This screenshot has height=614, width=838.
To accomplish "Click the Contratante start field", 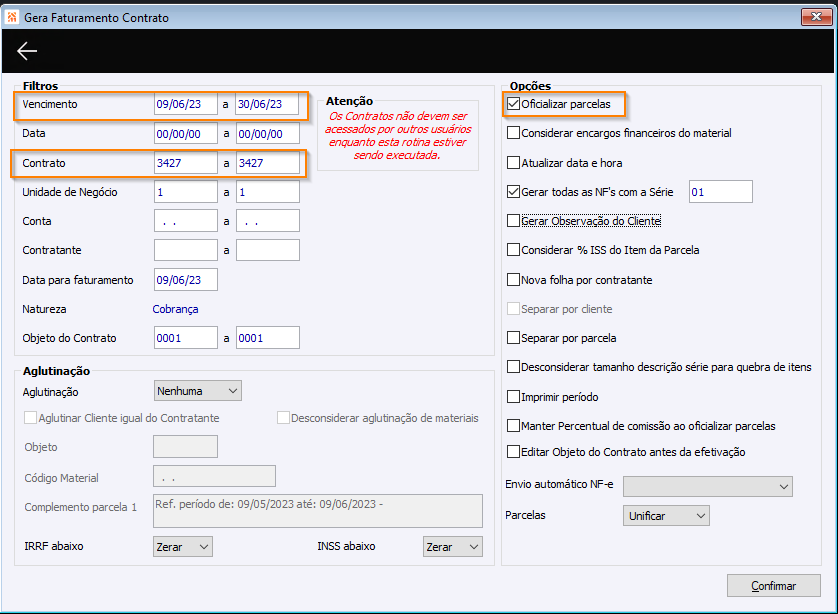I will 185,250.
